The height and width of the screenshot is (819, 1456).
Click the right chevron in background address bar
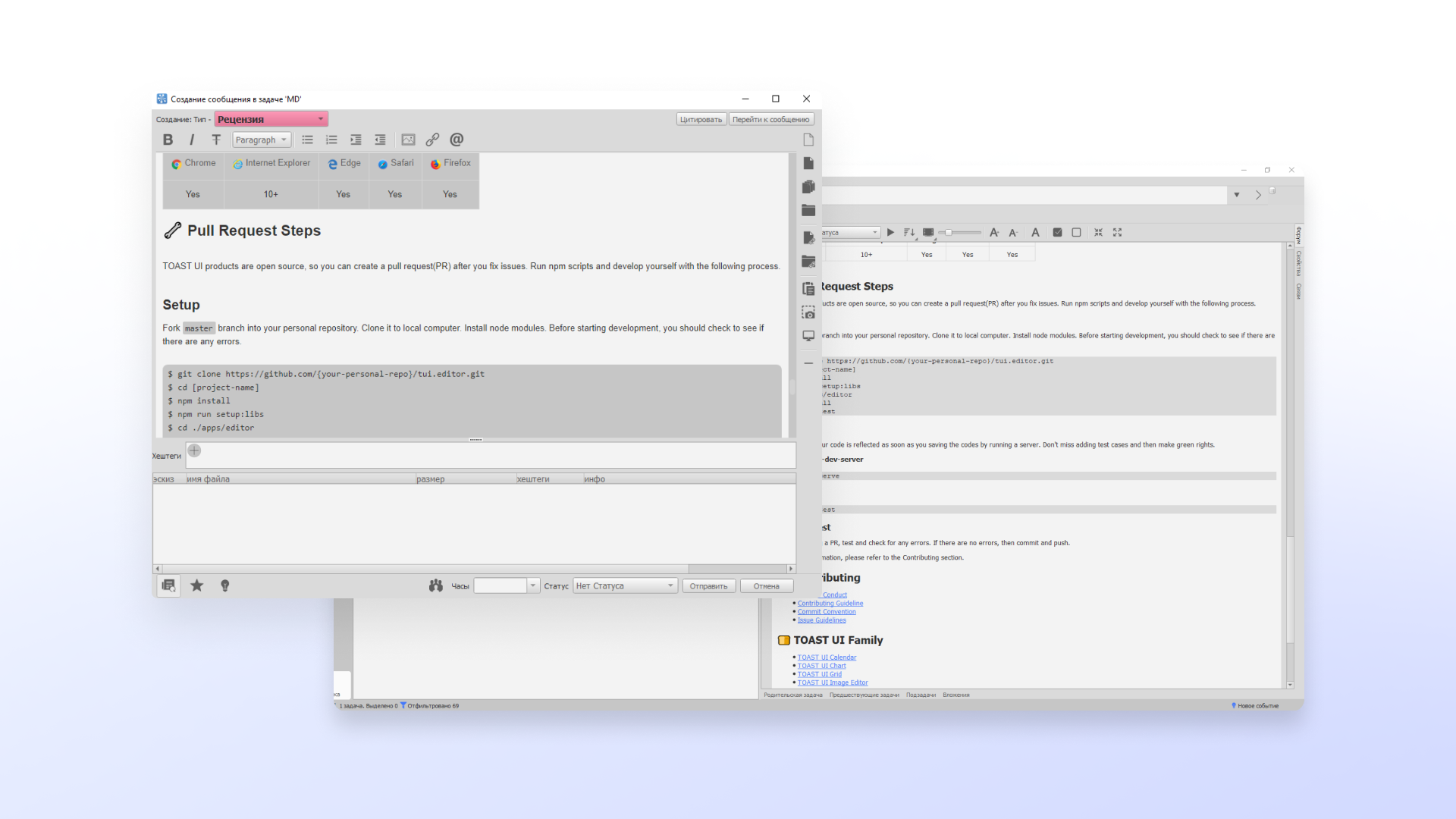tap(1258, 195)
